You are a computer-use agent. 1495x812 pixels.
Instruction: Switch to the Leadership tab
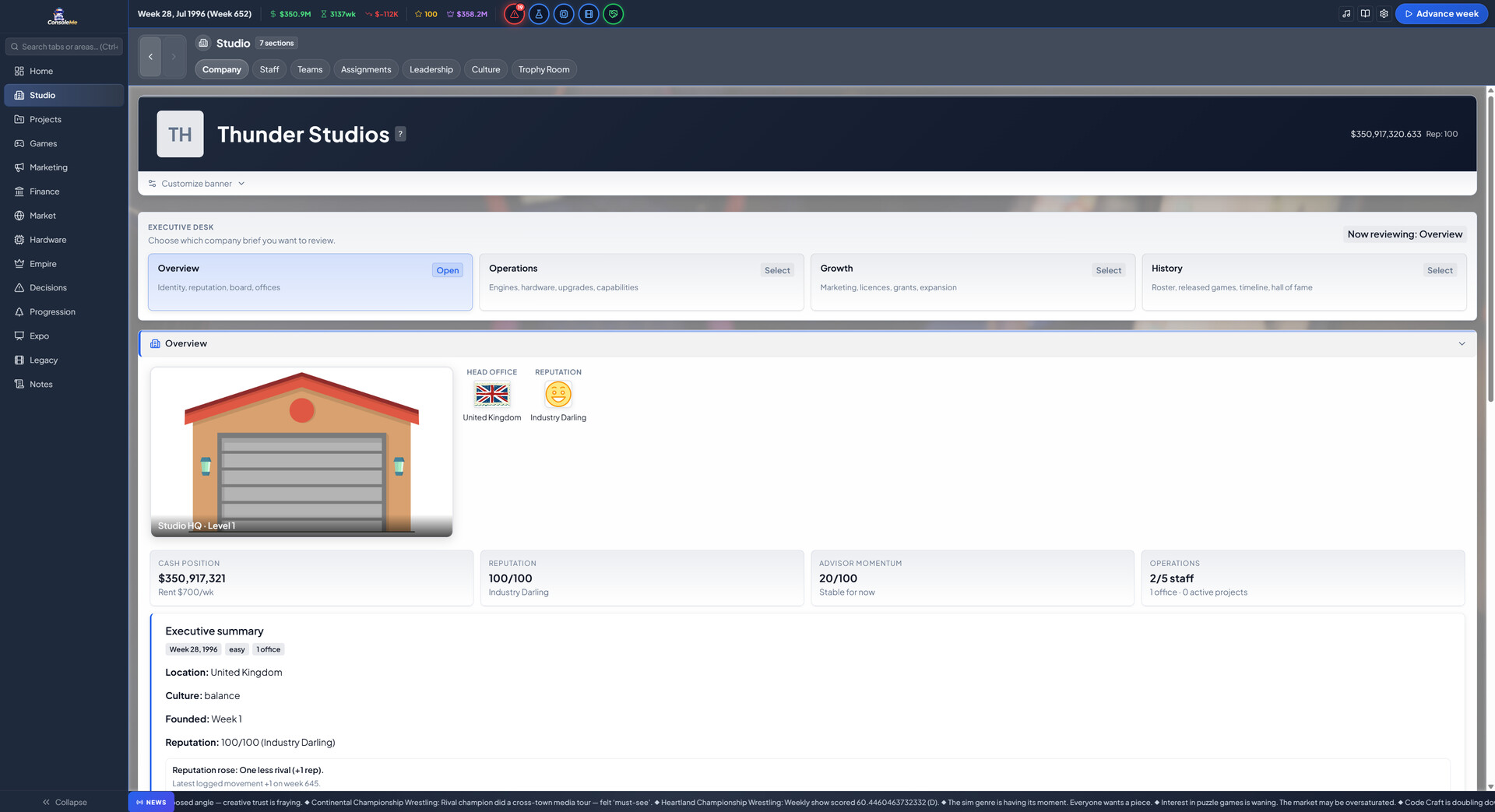(x=431, y=69)
